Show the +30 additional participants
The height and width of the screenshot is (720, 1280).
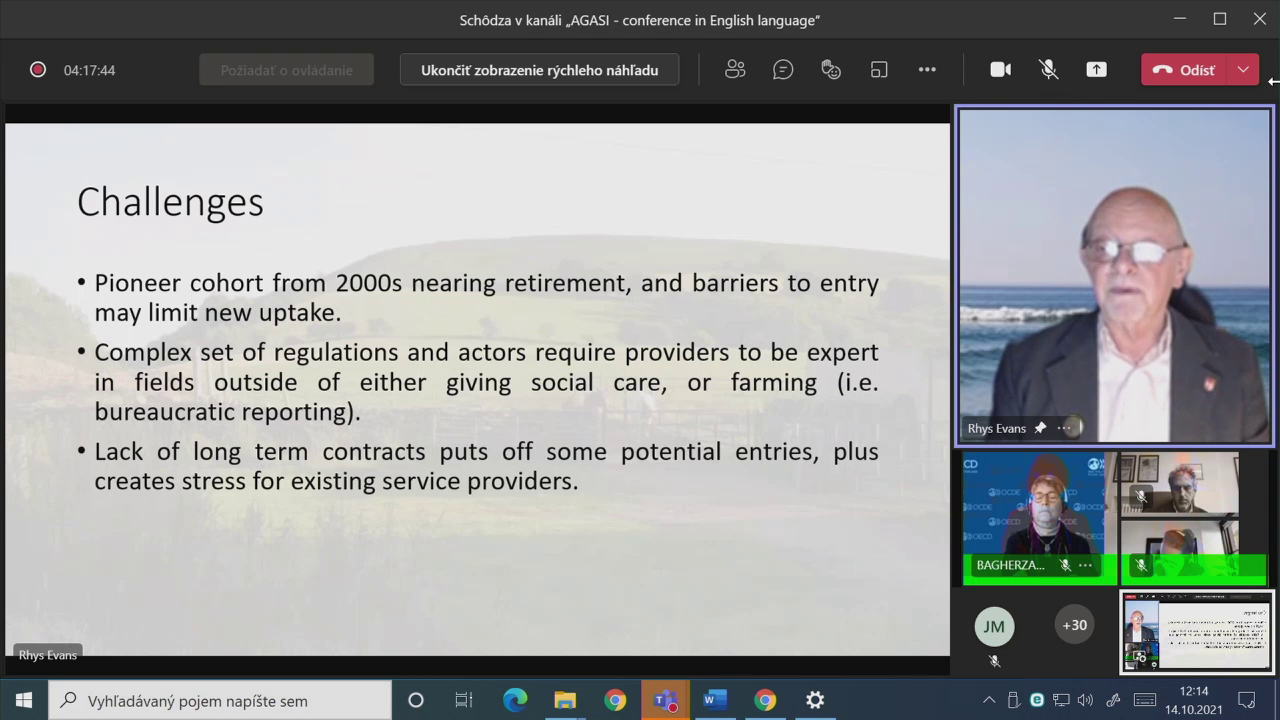(x=1074, y=625)
